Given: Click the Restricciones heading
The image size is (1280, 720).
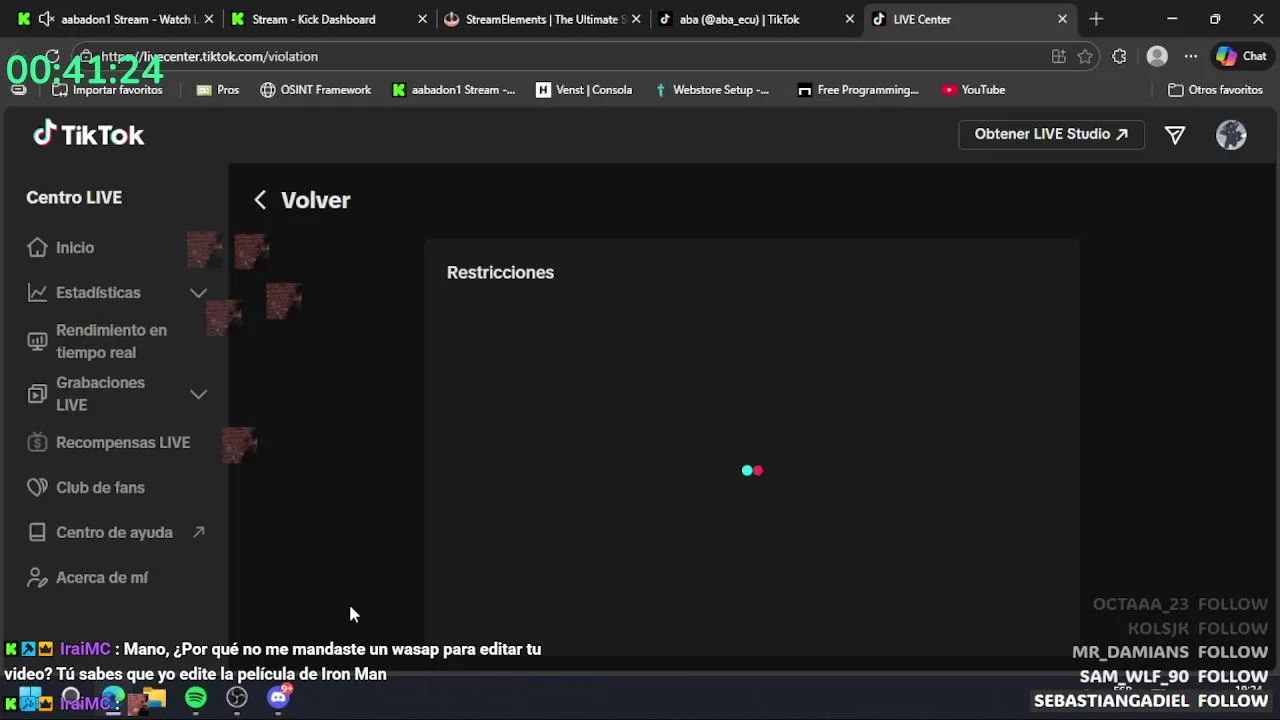Looking at the screenshot, I should click(x=500, y=272).
